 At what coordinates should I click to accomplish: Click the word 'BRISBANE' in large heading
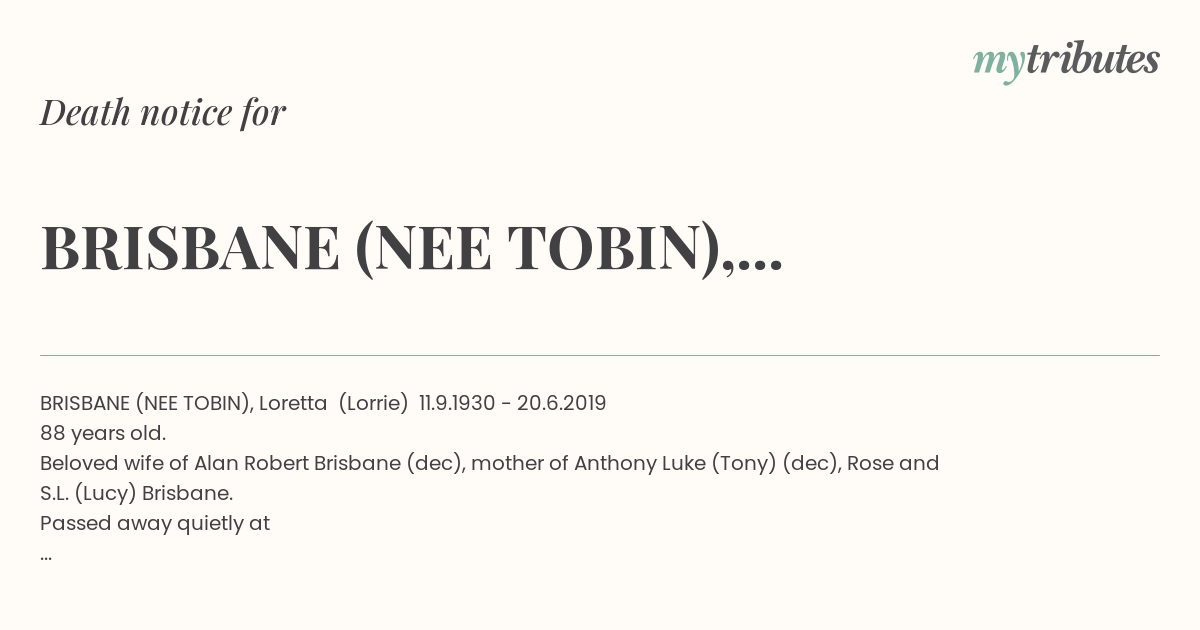coord(190,248)
